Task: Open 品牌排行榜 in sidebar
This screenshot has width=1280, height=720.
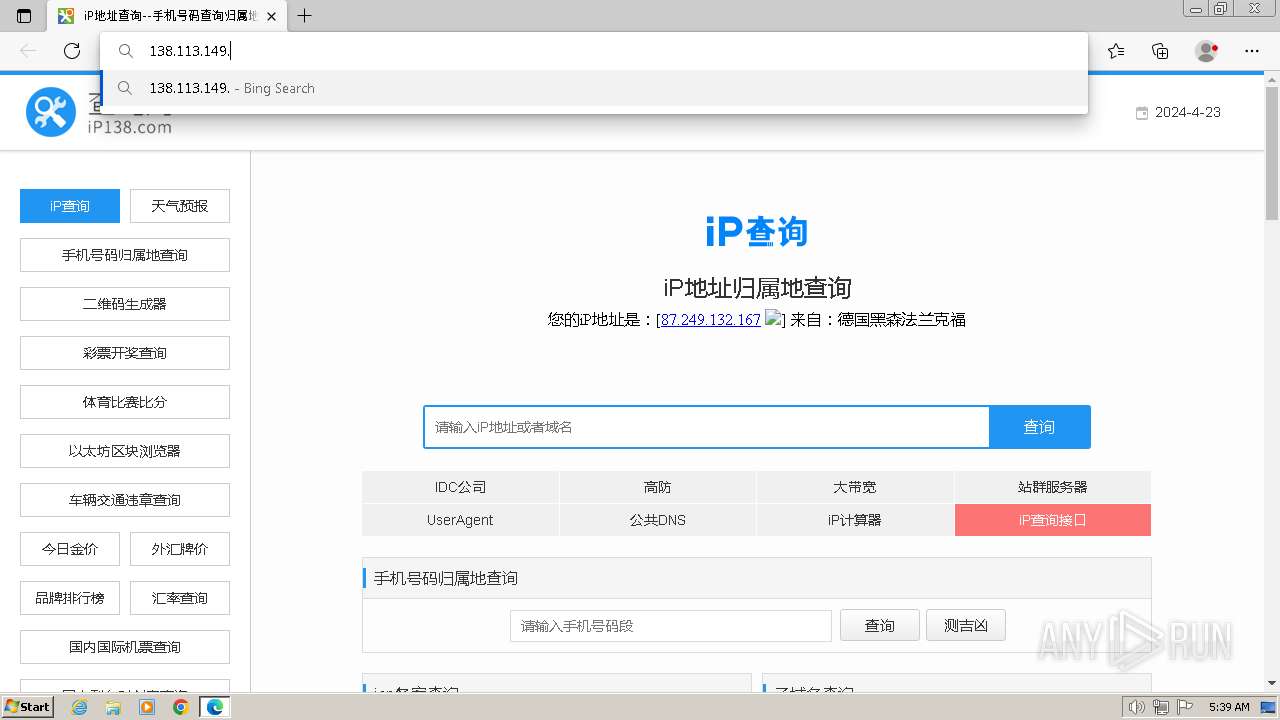Action: pyautogui.click(x=70, y=598)
